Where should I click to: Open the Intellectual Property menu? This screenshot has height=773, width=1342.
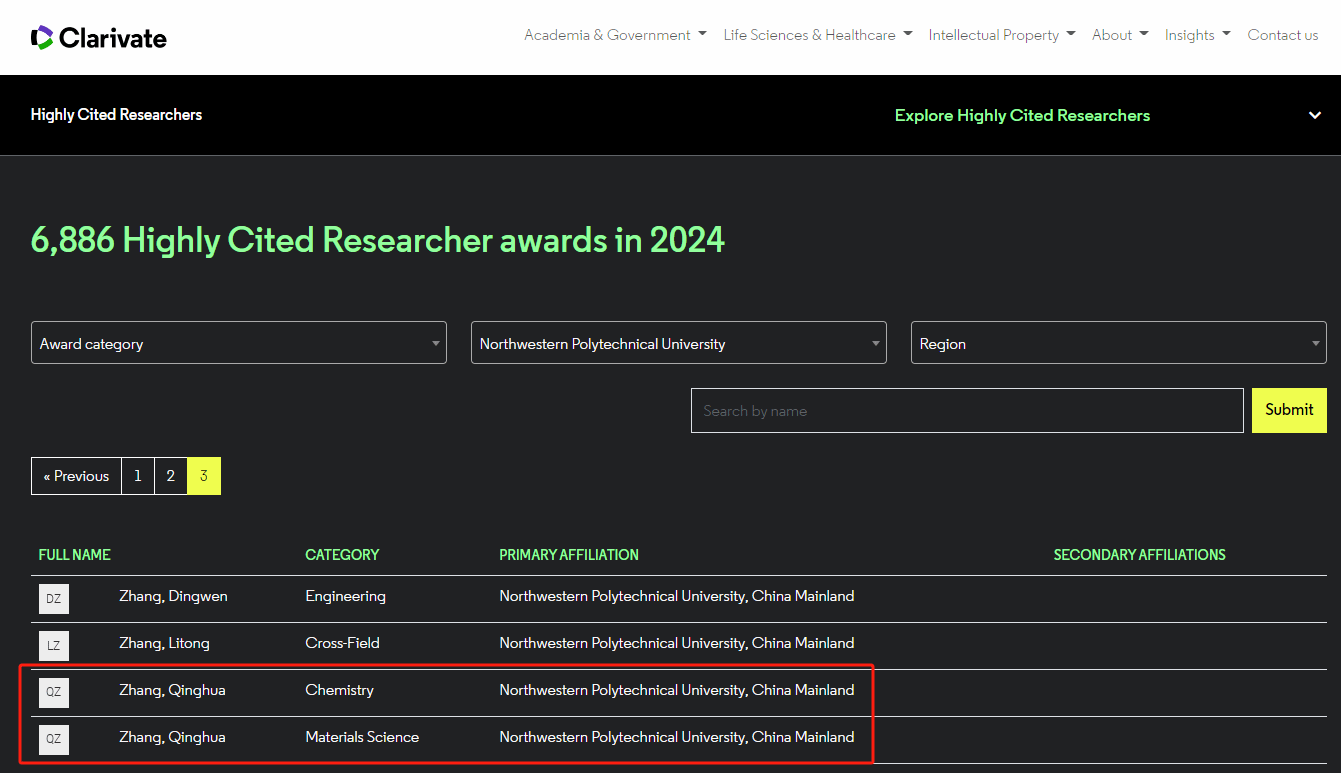click(x=1001, y=35)
